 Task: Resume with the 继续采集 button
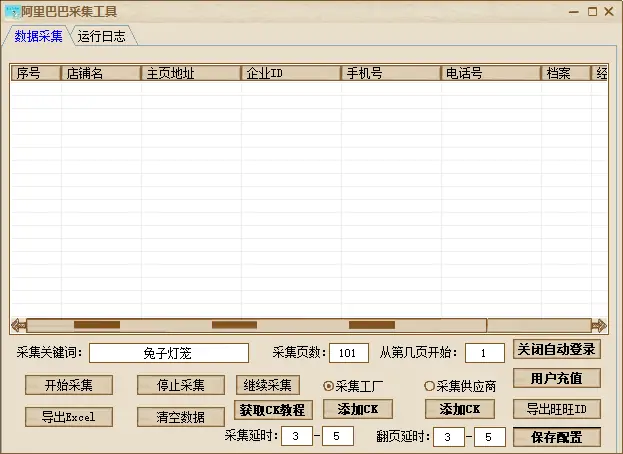coord(267,385)
